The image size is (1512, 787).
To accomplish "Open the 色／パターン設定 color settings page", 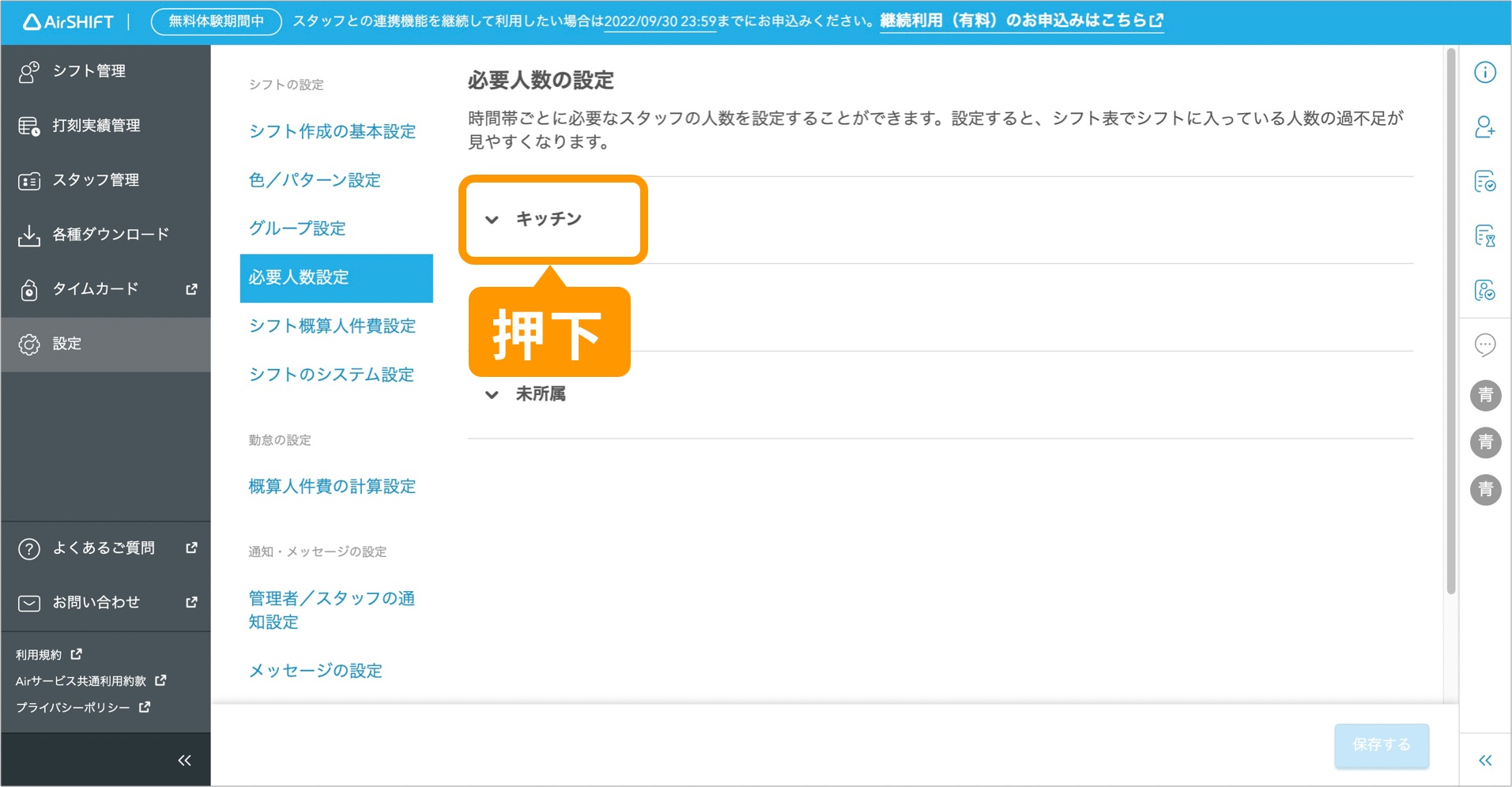I will click(x=315, y=180).
